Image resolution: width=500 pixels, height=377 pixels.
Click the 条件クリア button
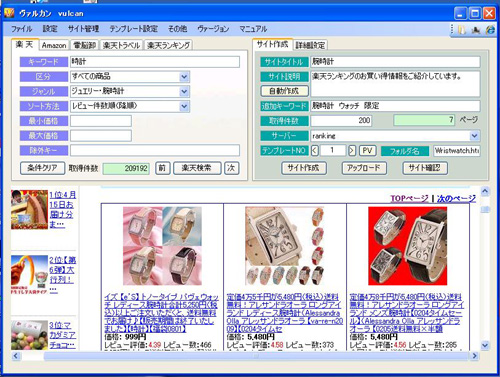click(x=42, y=168)
